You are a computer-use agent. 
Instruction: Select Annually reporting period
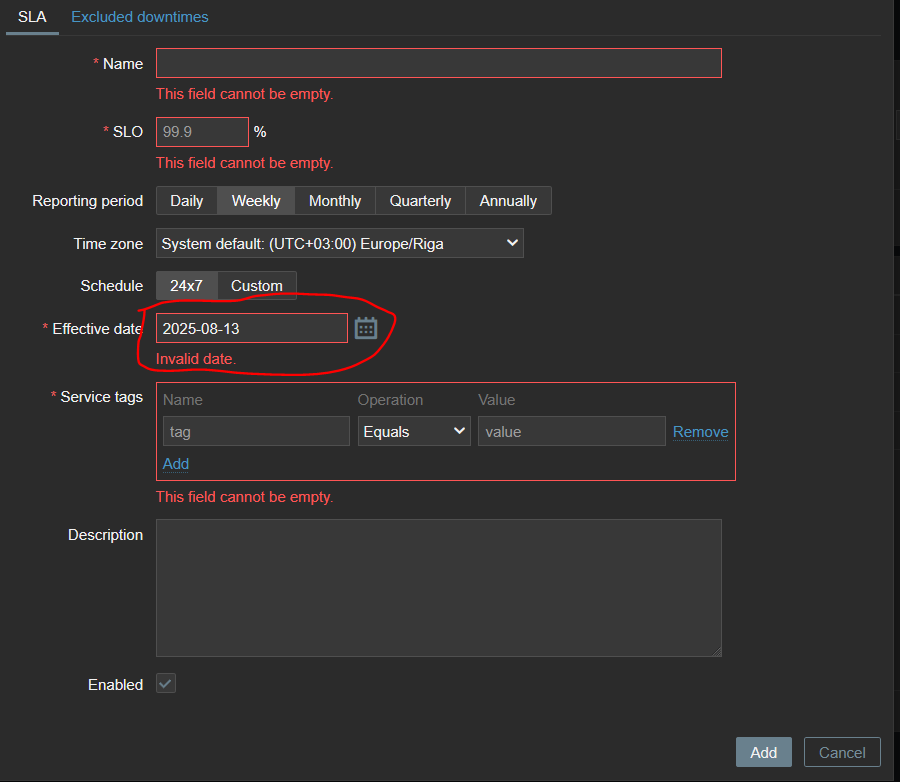pyautogui.click(x=508, y=201)
